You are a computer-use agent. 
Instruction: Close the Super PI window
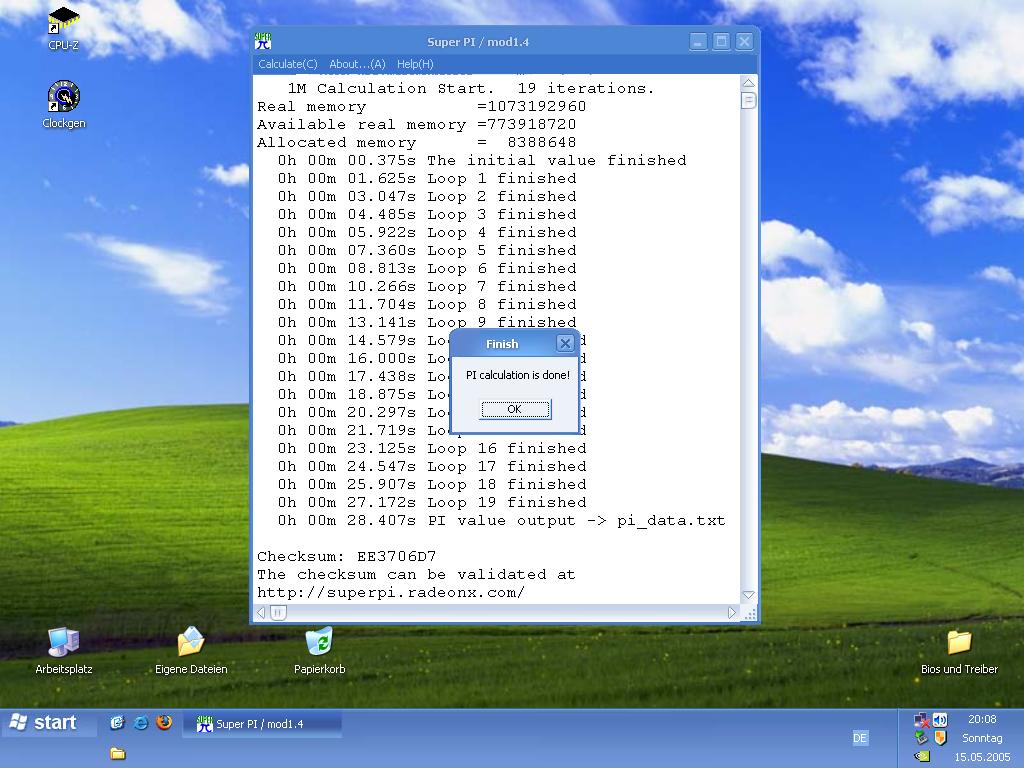(744, 42)
